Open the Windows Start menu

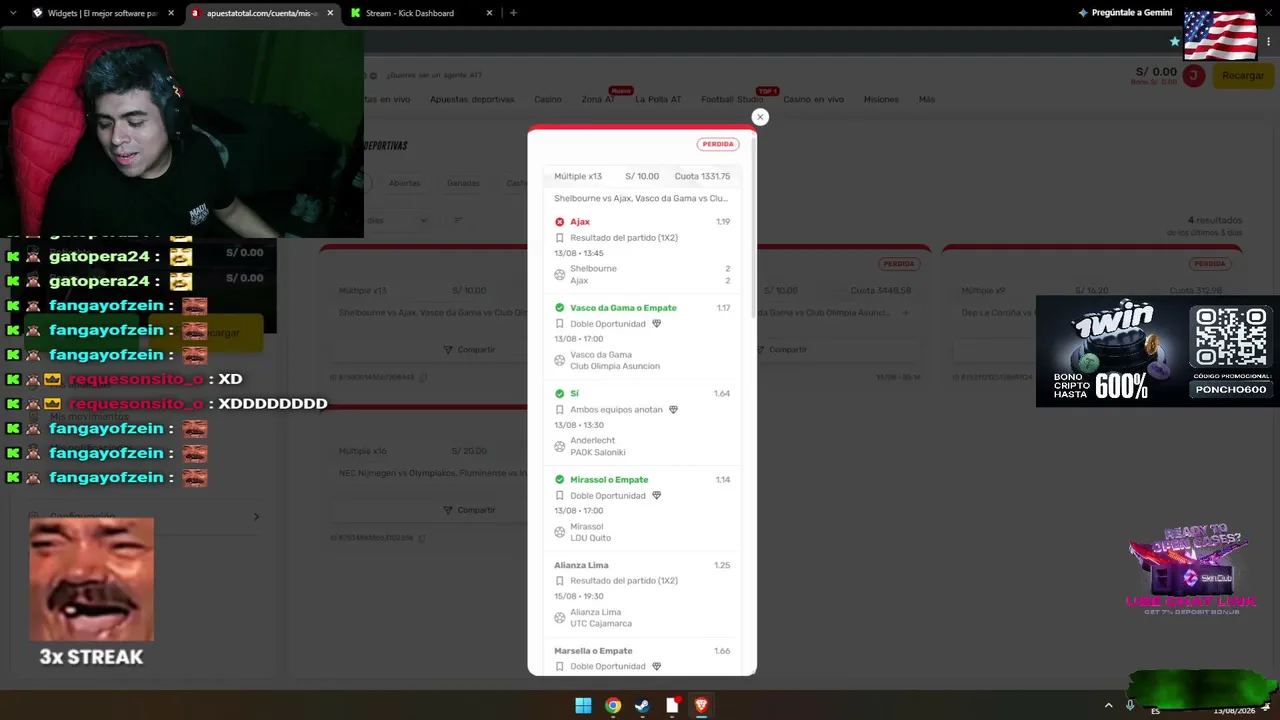[583, 706]
